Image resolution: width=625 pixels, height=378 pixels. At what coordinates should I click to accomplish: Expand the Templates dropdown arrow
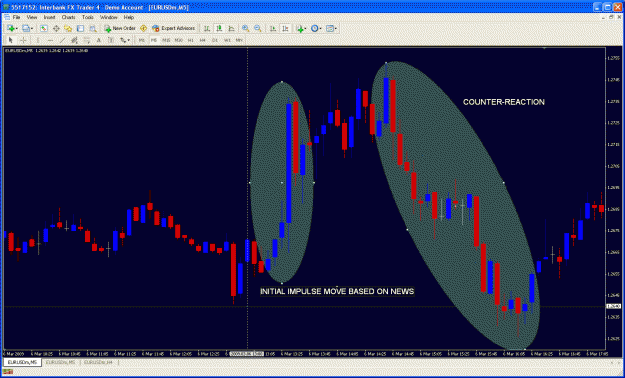(336, 28)
